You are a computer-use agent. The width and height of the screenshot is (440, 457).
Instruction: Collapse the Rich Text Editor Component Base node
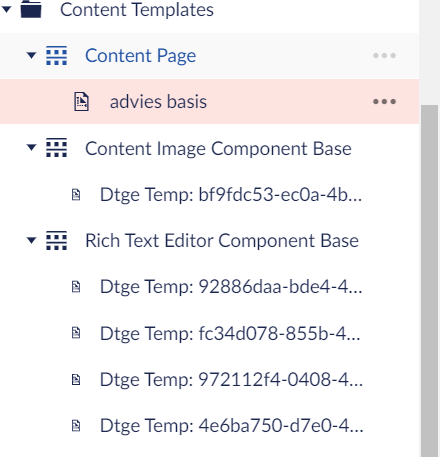(31, 240)
